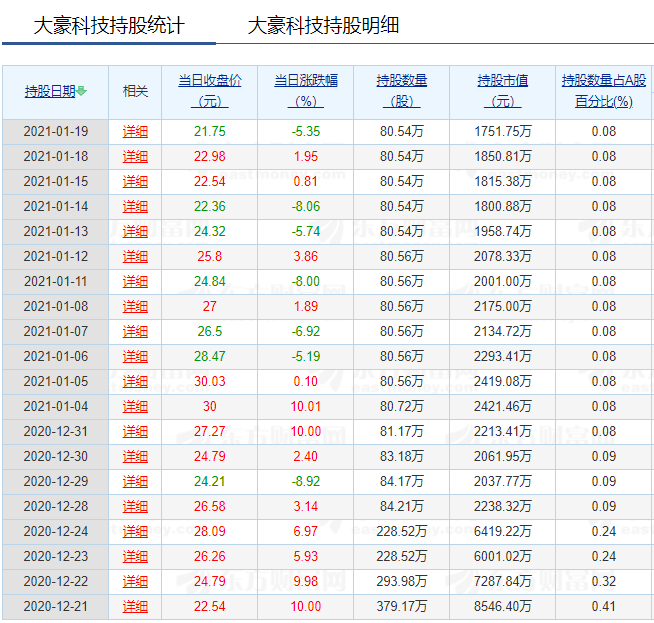This screenshot has width=654, height=623.
Task: Click holding quantity 81.17万
Action: click(402, 432)
